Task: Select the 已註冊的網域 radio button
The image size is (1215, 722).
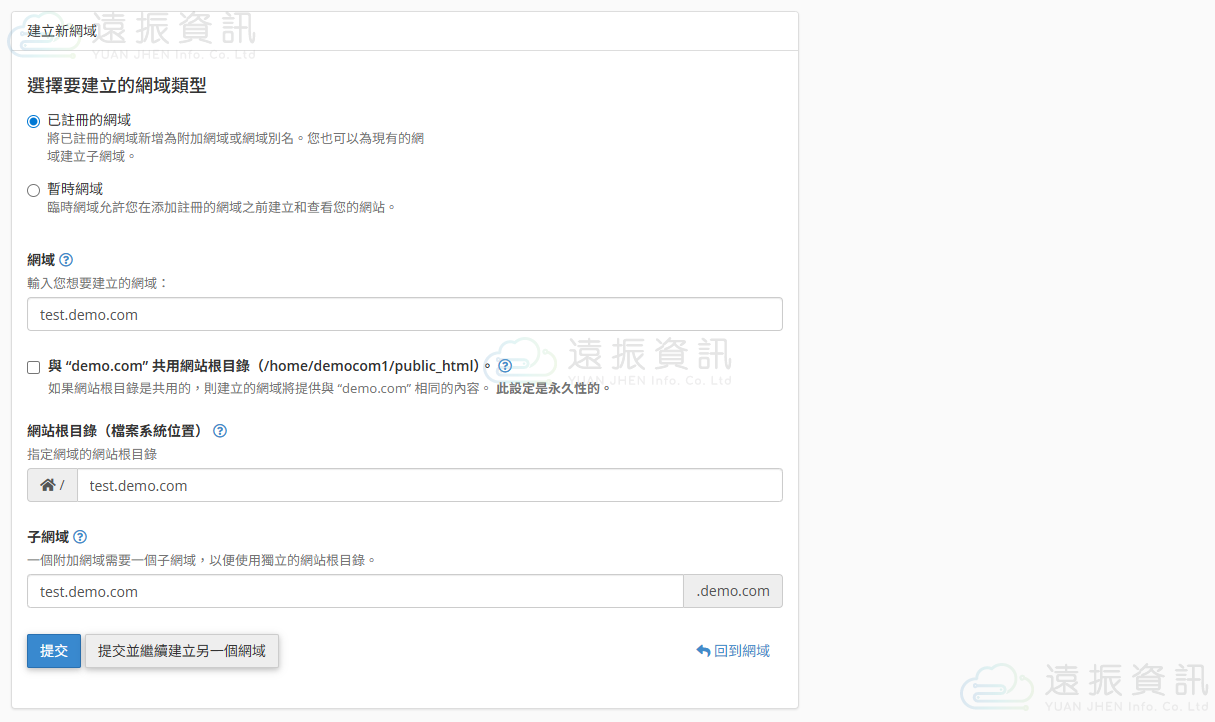Action: tap(34, 121)
